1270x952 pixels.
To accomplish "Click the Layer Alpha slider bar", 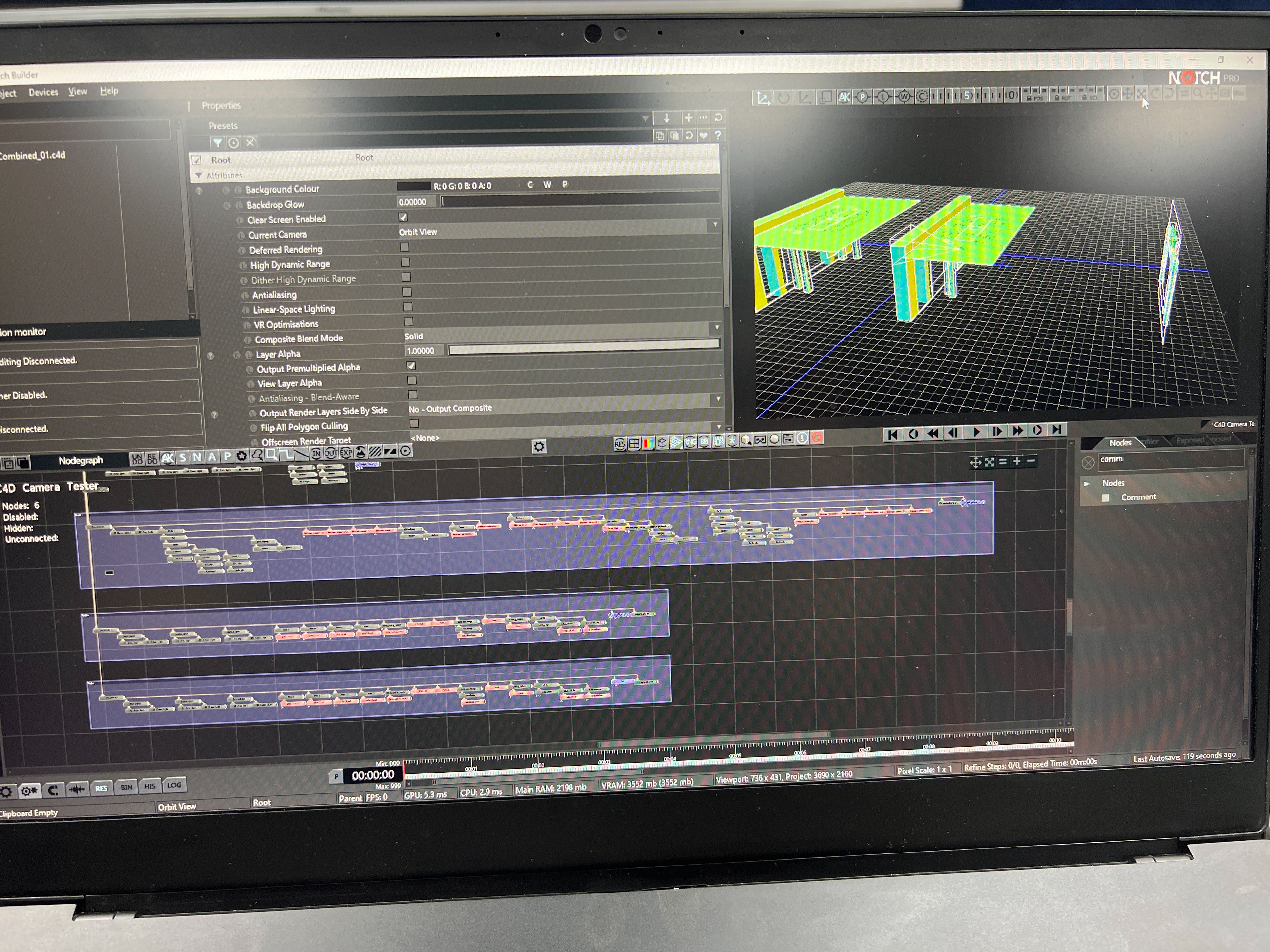I will pyautogui.click(x=583, y=347).
